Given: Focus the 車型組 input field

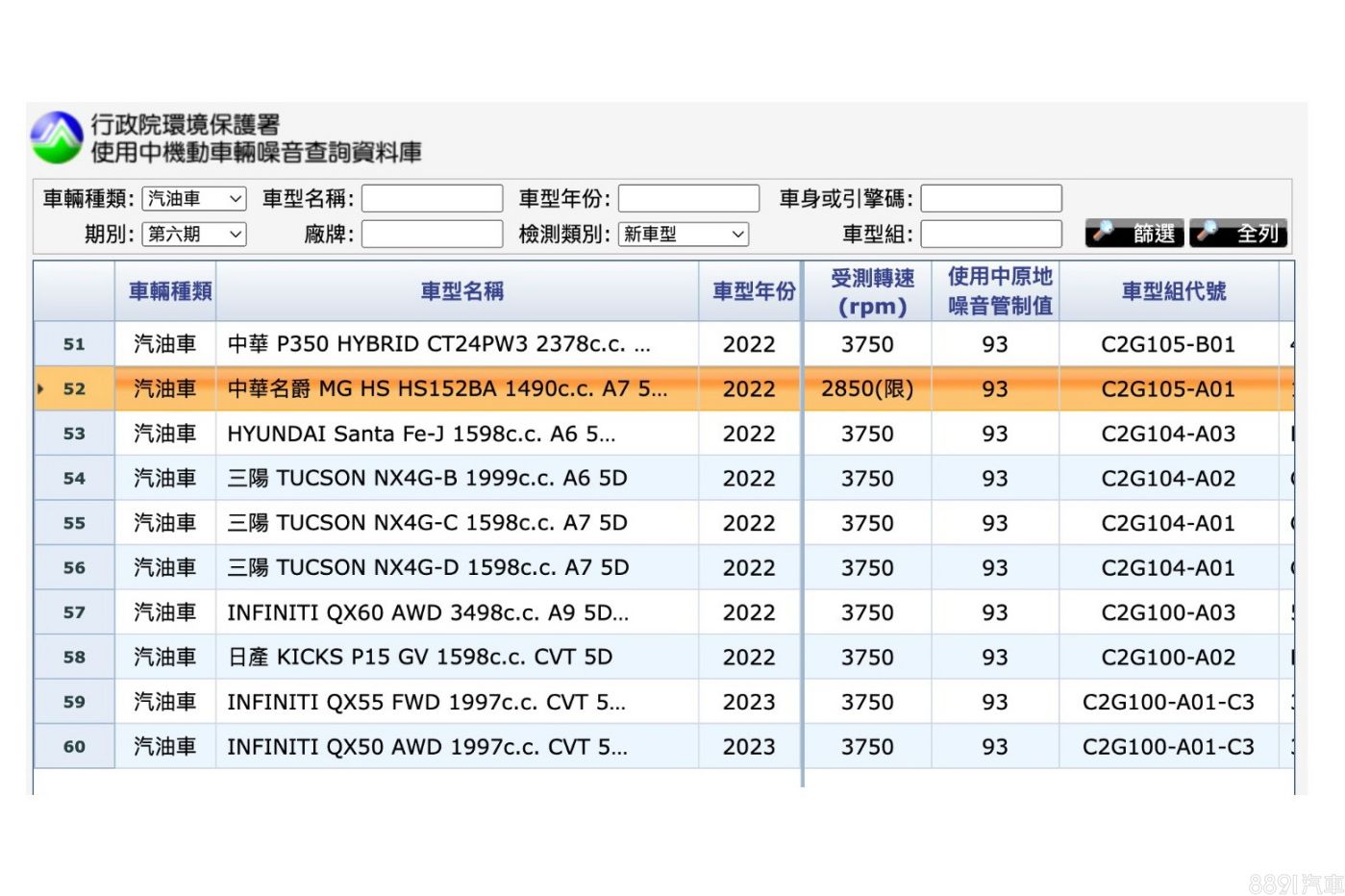Looking at the screenshot, I should click(x=990, y=234).
